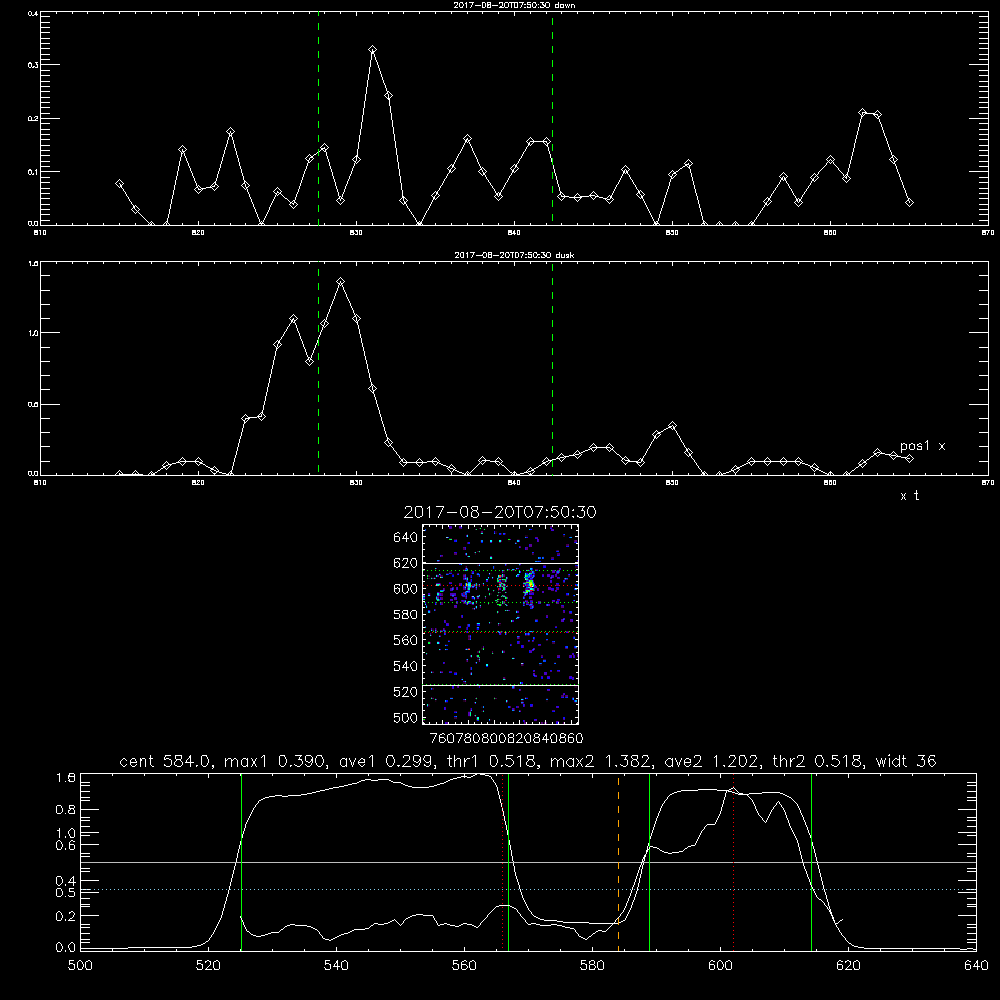Click the upper white horizontal line in image
Image resolution: width=1000 pixels, height=1000 pixels.
[x=501, y=563]
